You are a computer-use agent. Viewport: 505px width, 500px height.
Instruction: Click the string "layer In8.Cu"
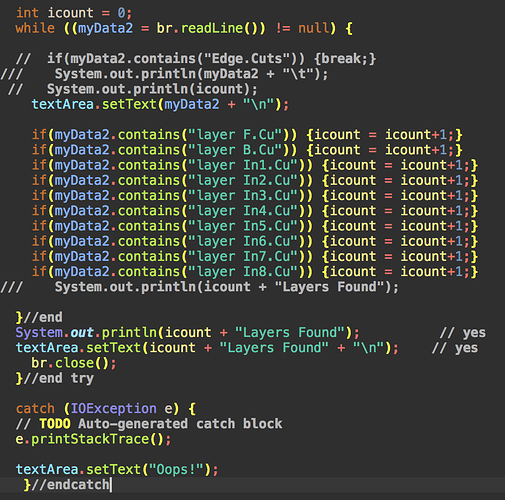tap(243, 272)
